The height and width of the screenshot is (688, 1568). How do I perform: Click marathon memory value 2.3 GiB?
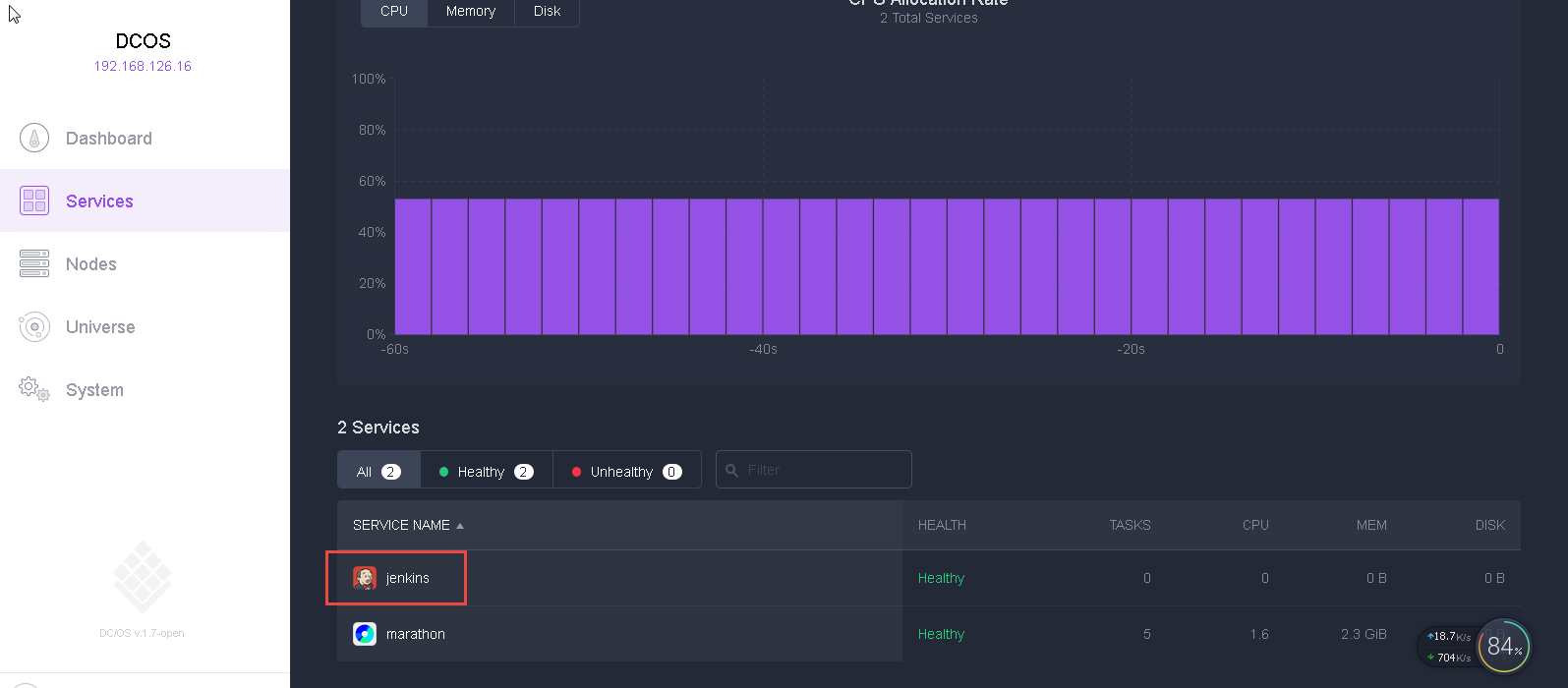tap(1364, 634)
